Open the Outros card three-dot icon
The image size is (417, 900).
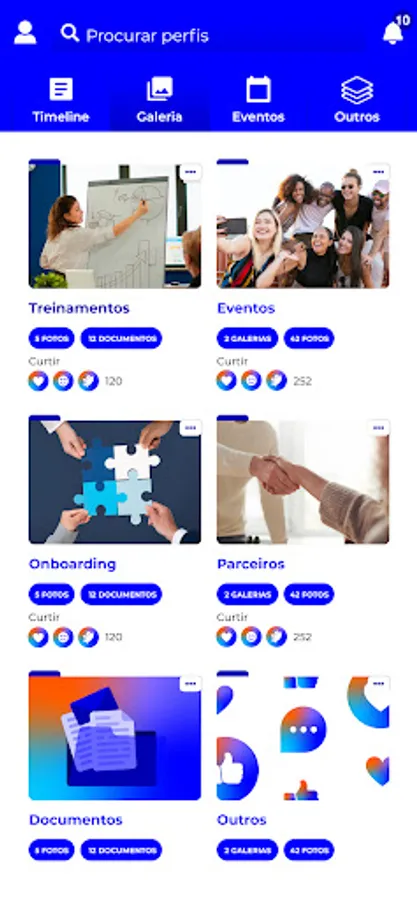pos(379,684)
